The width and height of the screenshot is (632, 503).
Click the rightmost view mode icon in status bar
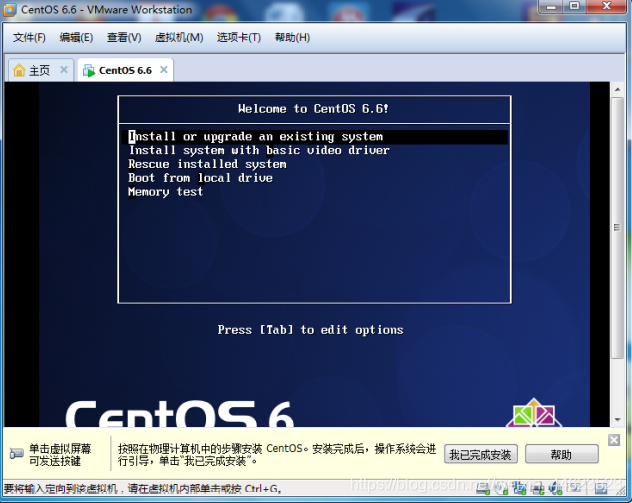[x=601, y=488]
